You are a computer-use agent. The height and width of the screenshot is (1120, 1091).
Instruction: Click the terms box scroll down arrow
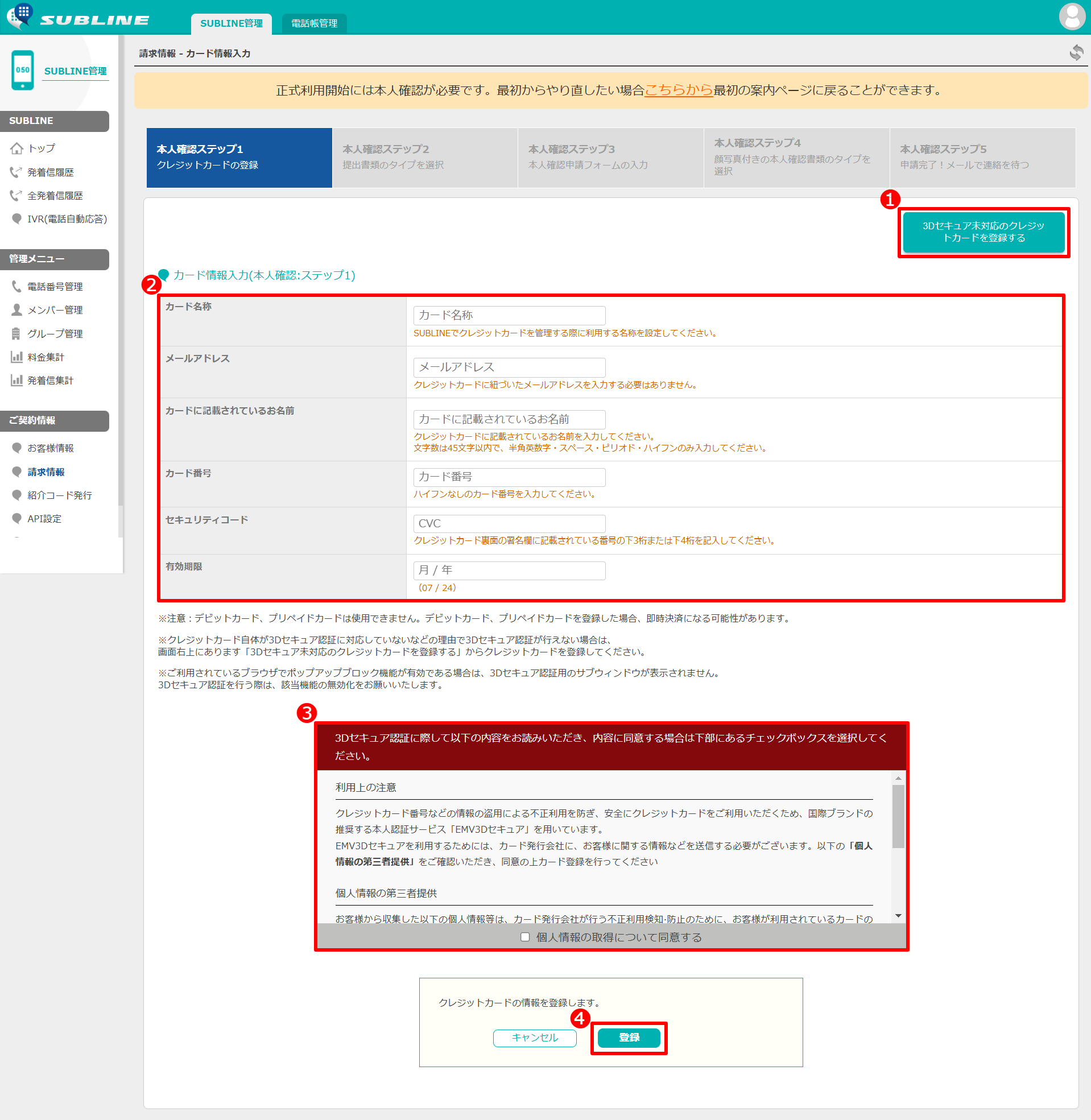coord(898,915)
